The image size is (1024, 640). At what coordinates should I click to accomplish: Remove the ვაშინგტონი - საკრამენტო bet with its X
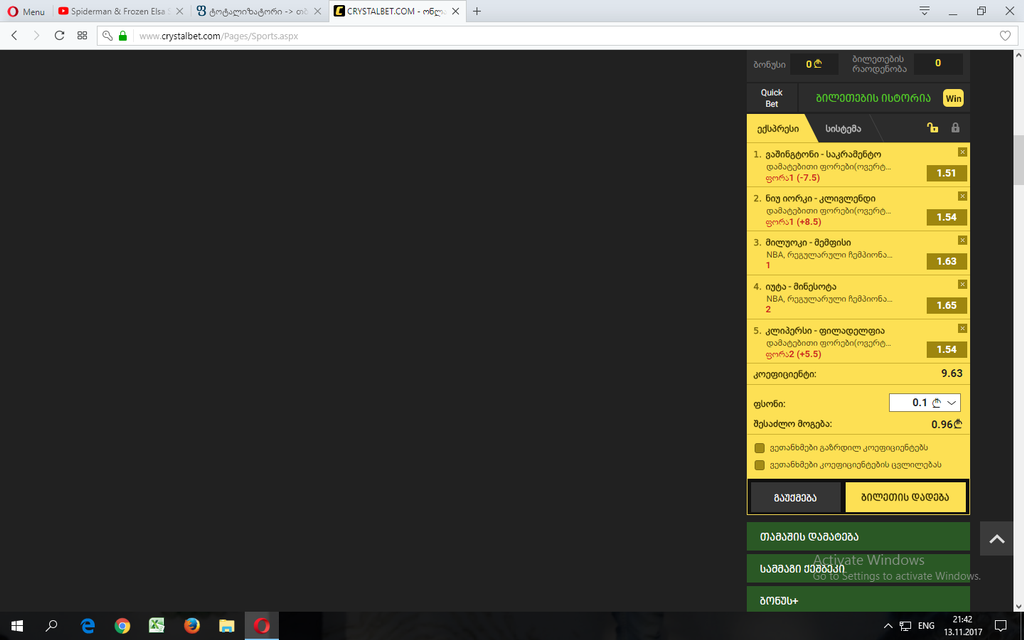[962, 152]
